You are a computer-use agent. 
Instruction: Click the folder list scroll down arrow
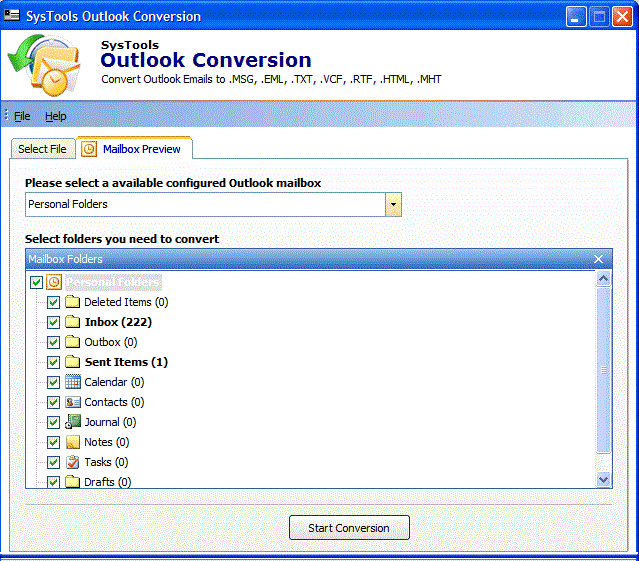pos(604,480)
